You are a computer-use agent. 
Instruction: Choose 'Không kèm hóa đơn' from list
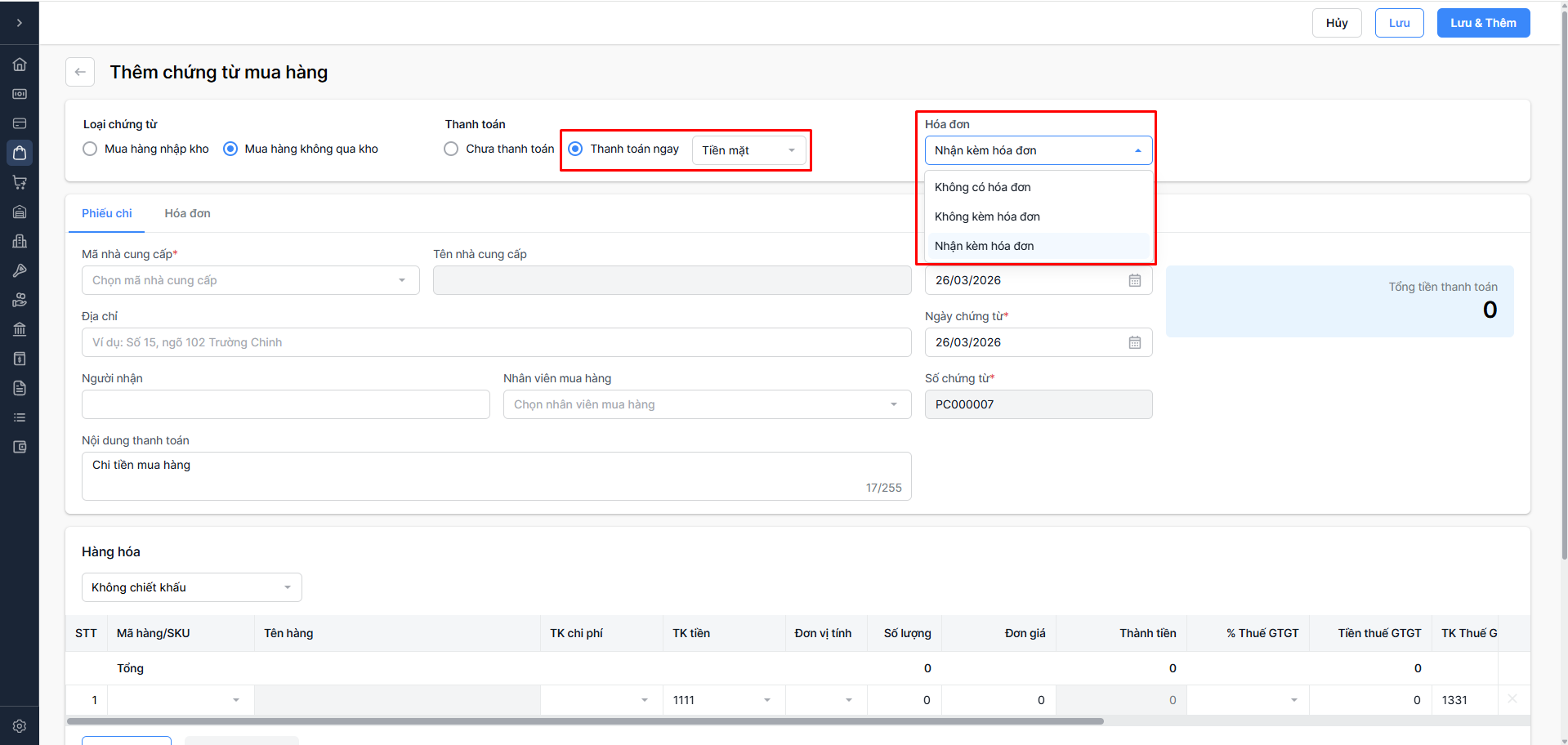pyautogui.click(x=987, y=216)
